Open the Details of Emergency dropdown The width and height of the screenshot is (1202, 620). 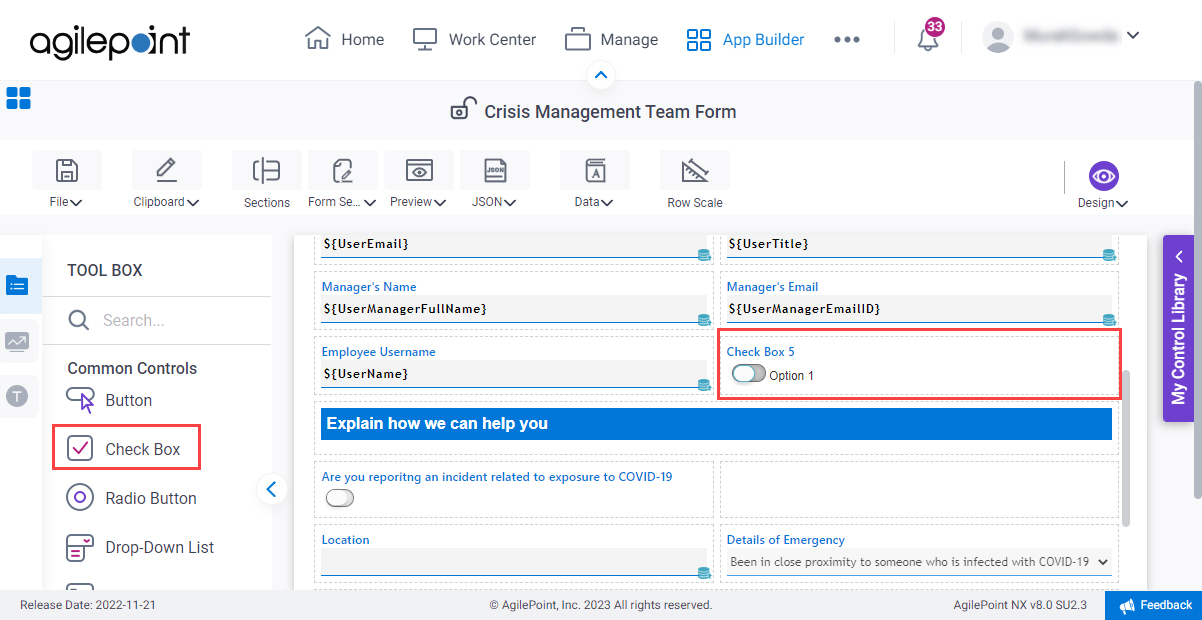tap(919, 562)
